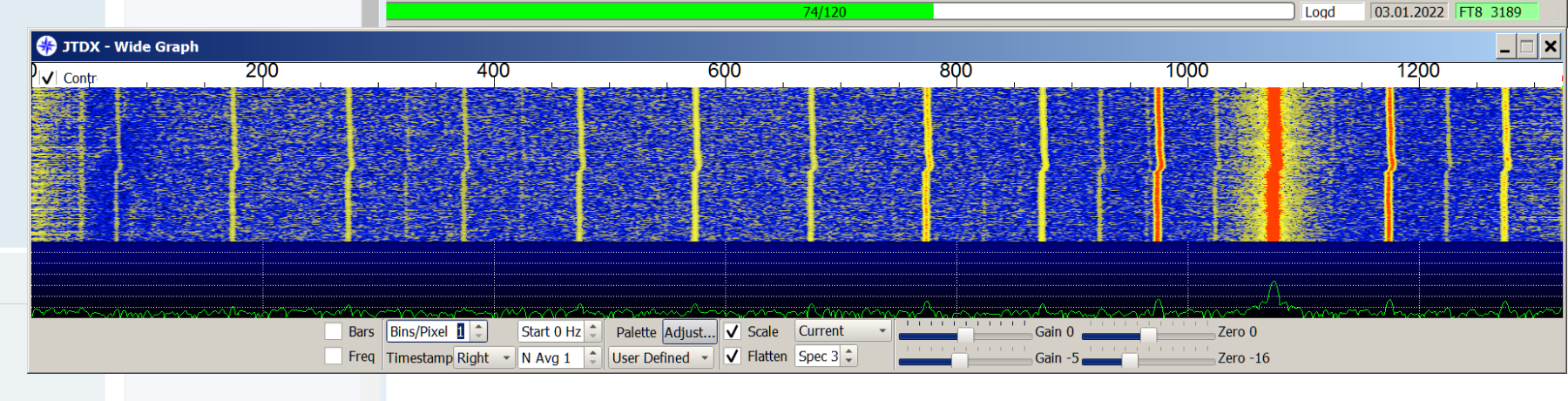Click the 1000 Hz mark on frequency scale
This screenshot has width=1568, height=401.
pyautogui.click(x=1186, y=71)
